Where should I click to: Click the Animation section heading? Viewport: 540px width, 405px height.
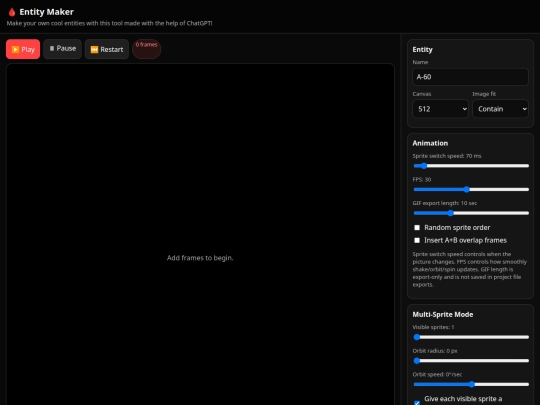coord(430,143)
